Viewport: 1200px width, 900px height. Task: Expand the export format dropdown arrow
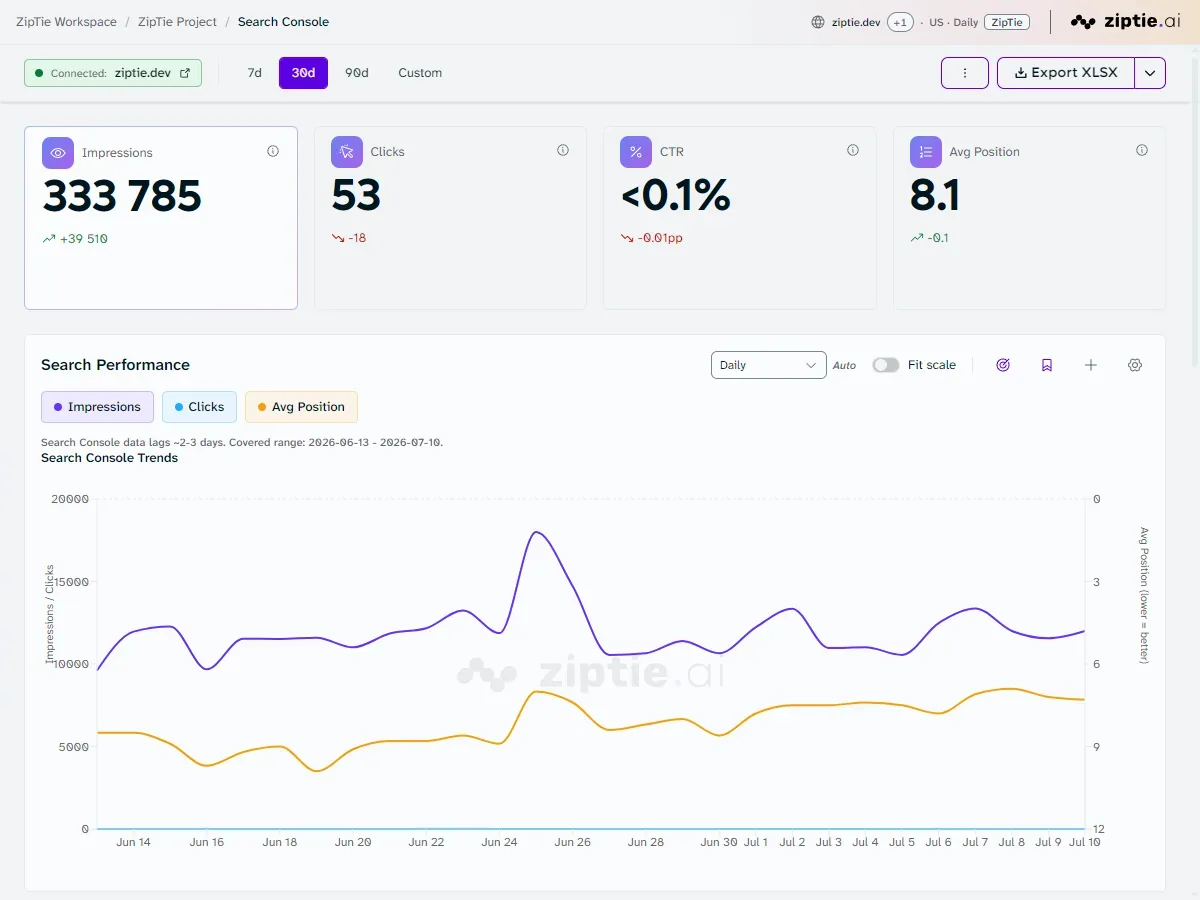click(1150, 73)
